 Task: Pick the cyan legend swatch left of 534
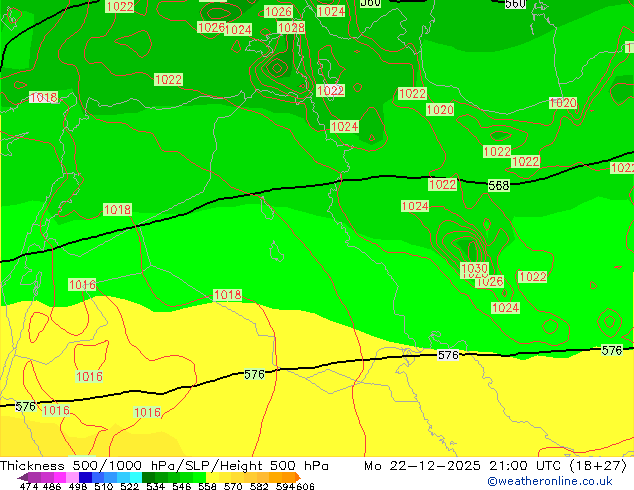[x=136, y=477]
